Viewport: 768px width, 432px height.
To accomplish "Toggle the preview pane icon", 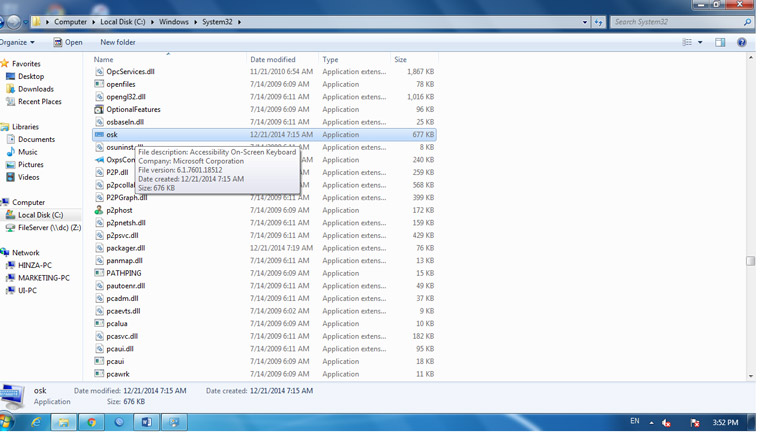I will (x=719, y=43).
